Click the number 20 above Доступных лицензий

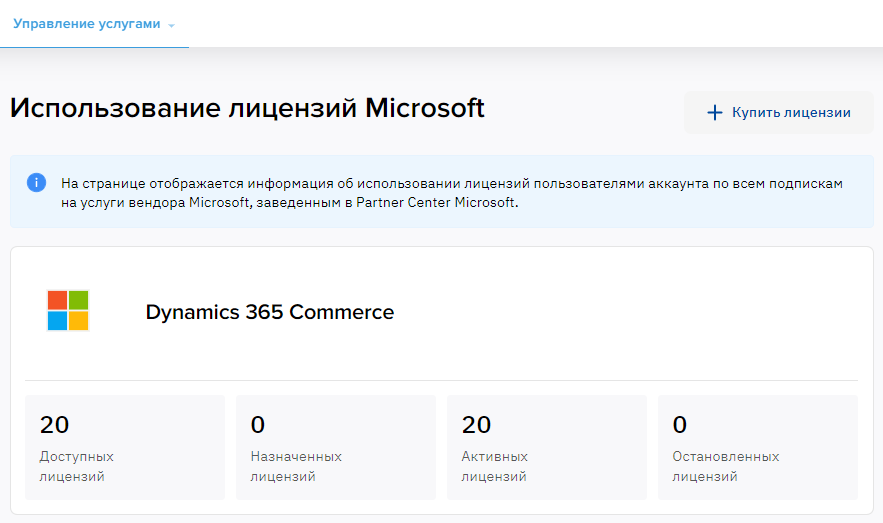tap(55, 424)
